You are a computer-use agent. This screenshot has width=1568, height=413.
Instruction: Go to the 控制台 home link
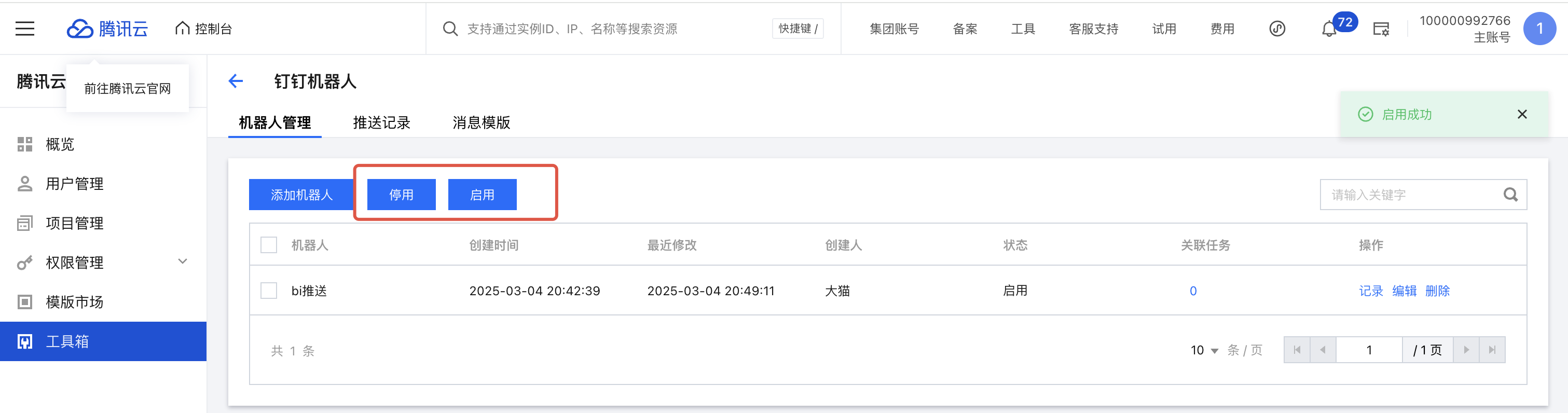203,29
